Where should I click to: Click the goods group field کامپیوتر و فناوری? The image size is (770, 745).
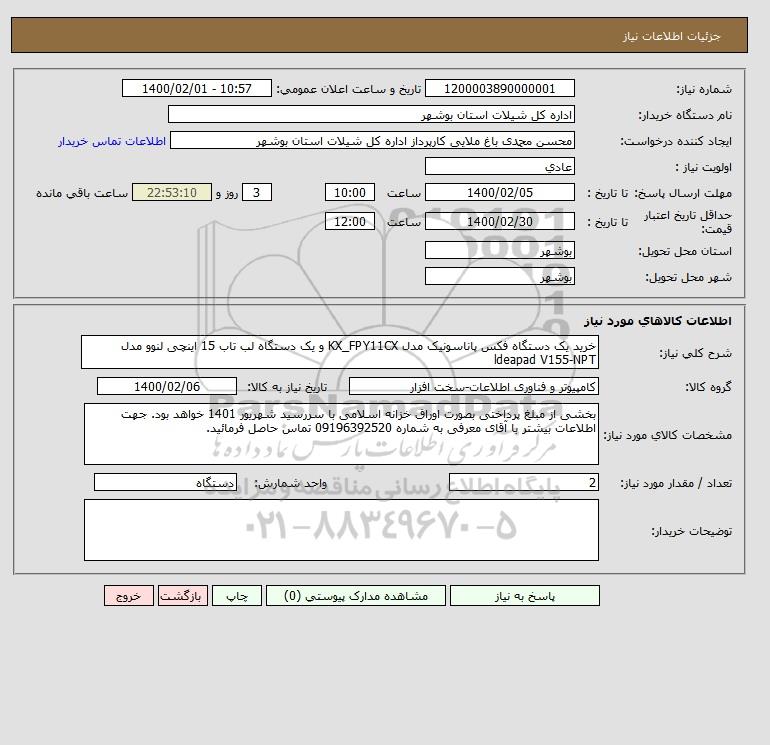click(473, 386)
